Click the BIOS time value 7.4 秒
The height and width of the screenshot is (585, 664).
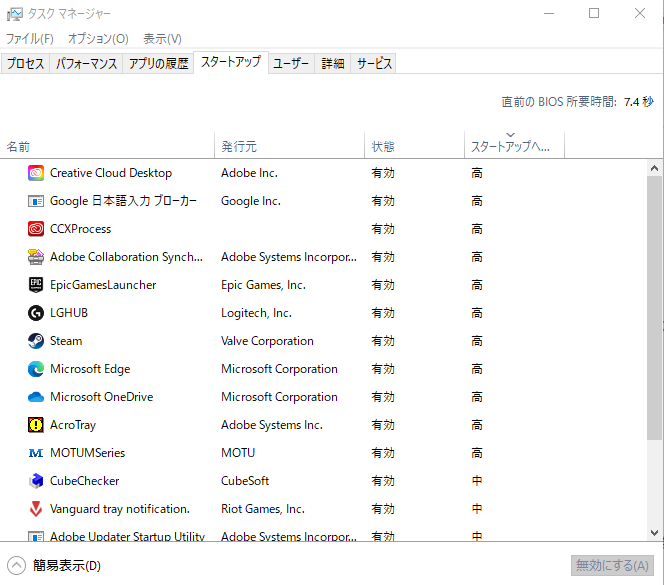click(639, 102)
